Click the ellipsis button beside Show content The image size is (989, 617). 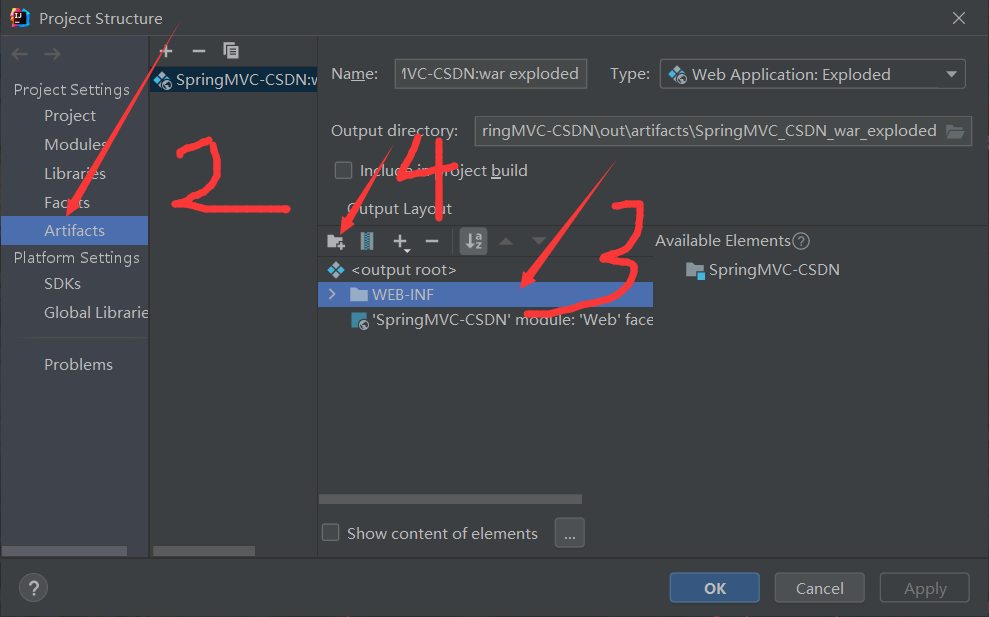pyautogui.click(x=570, y=533)
